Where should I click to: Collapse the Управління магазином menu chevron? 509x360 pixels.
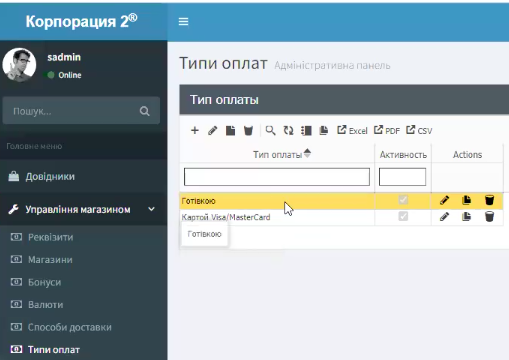click(x=151, y=209)
